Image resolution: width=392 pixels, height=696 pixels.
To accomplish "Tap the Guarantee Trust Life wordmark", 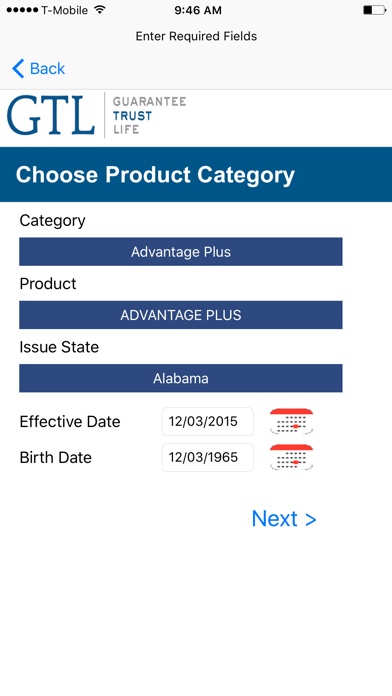I will pyautogui.click(x=149, y=115).
